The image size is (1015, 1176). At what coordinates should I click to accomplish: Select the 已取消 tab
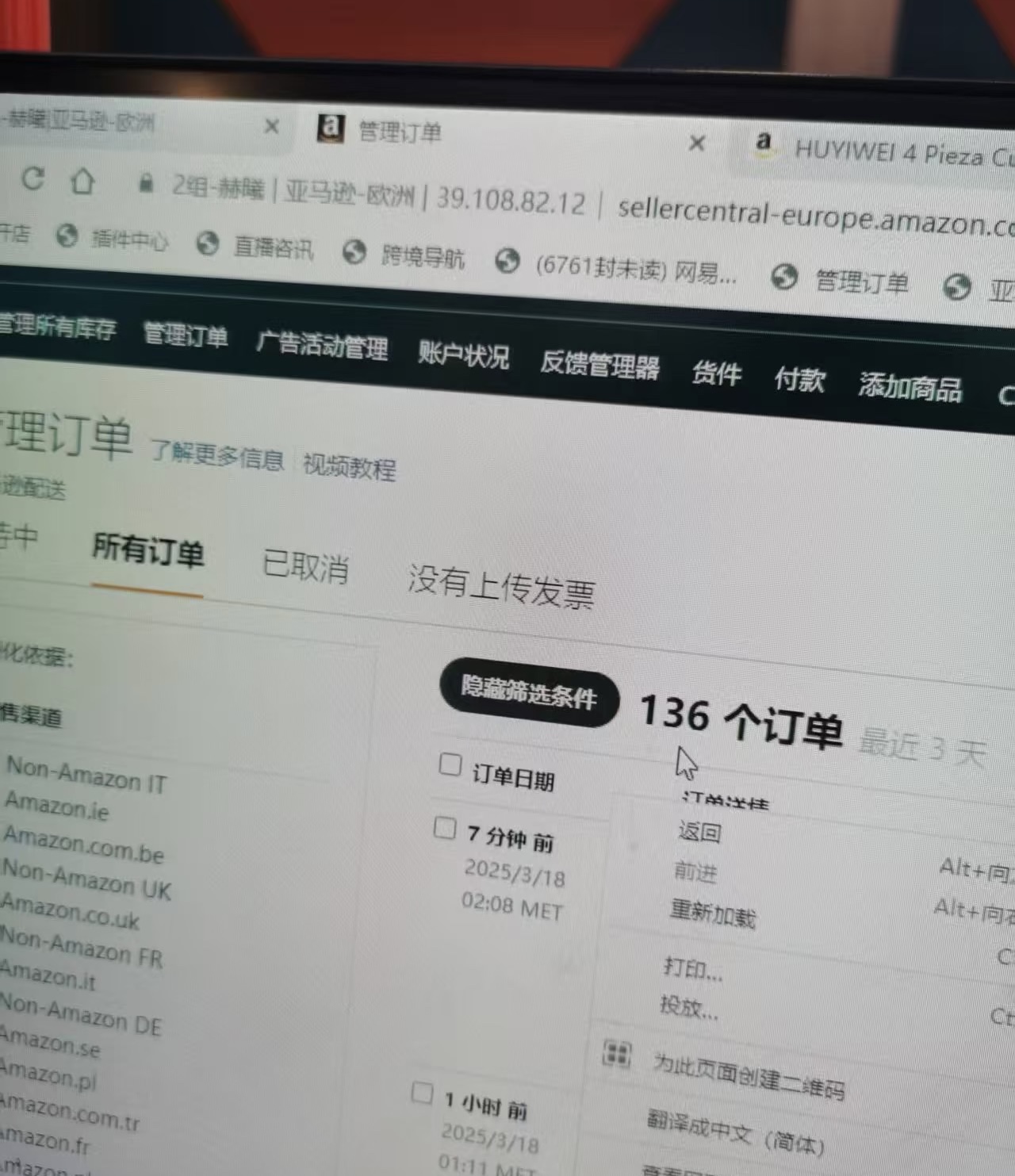(x=305, y=566)
